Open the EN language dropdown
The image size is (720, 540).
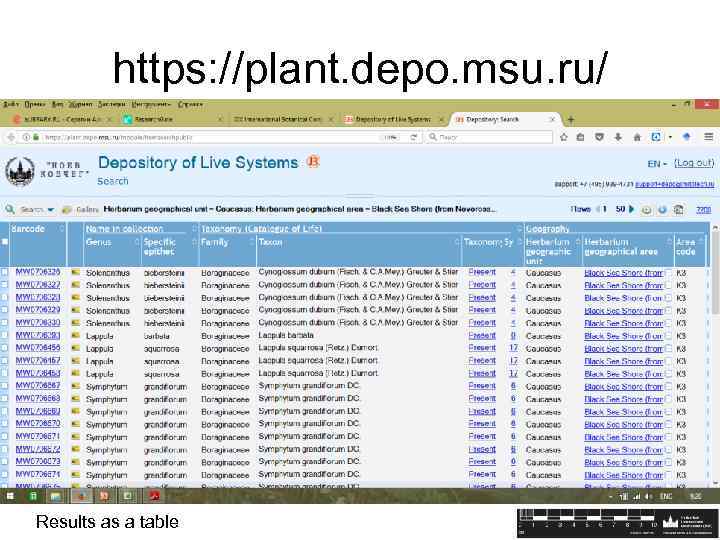pos(657,164)
